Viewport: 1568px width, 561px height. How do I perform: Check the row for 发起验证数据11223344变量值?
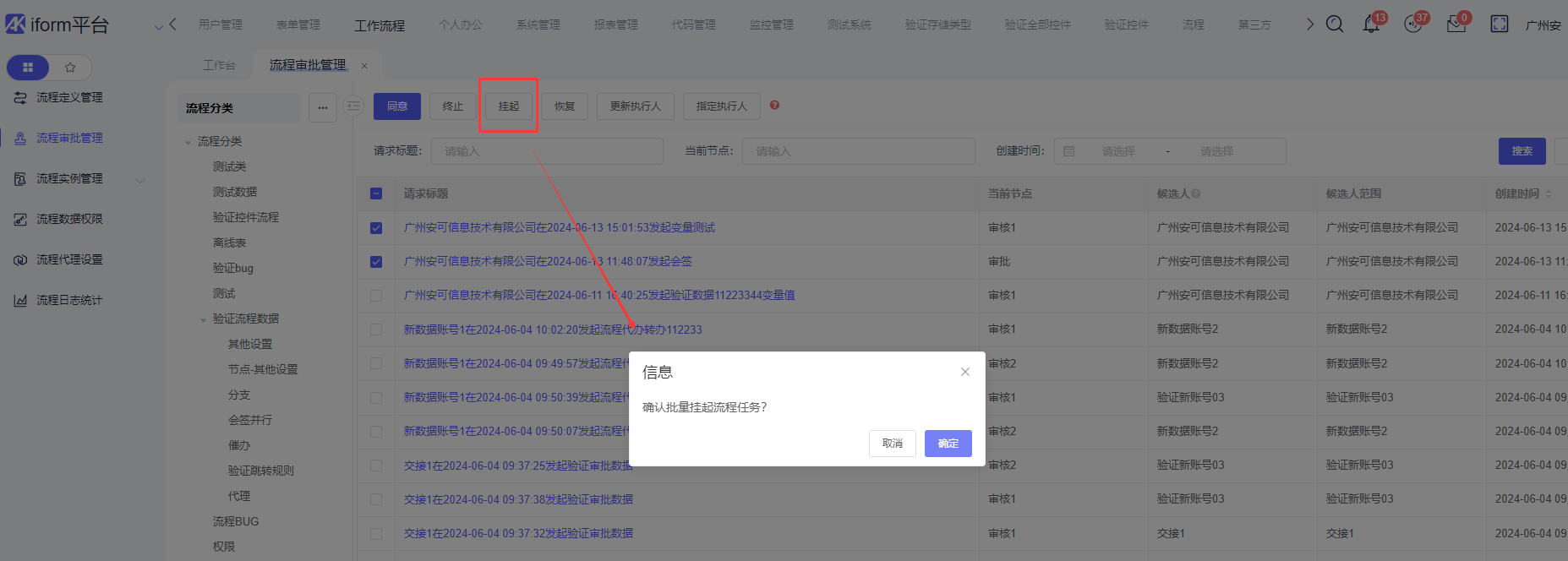(376, 296)
